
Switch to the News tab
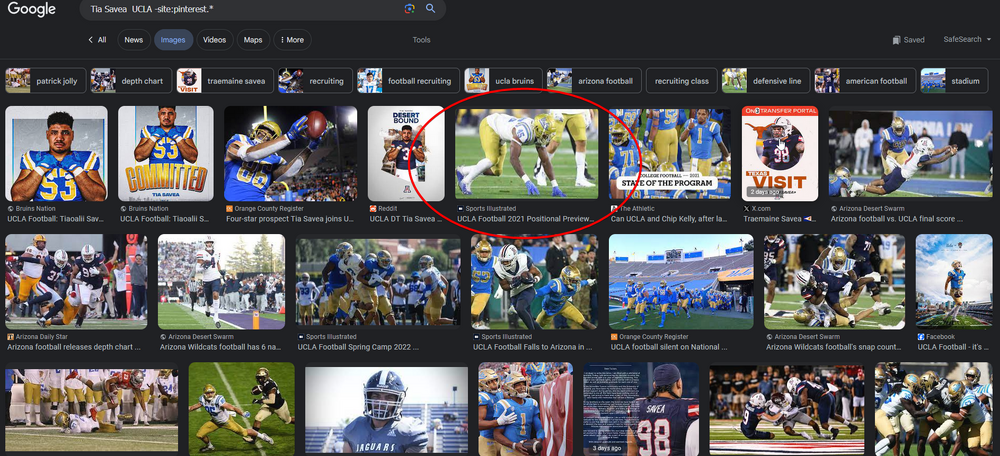(x=133, y=40)
